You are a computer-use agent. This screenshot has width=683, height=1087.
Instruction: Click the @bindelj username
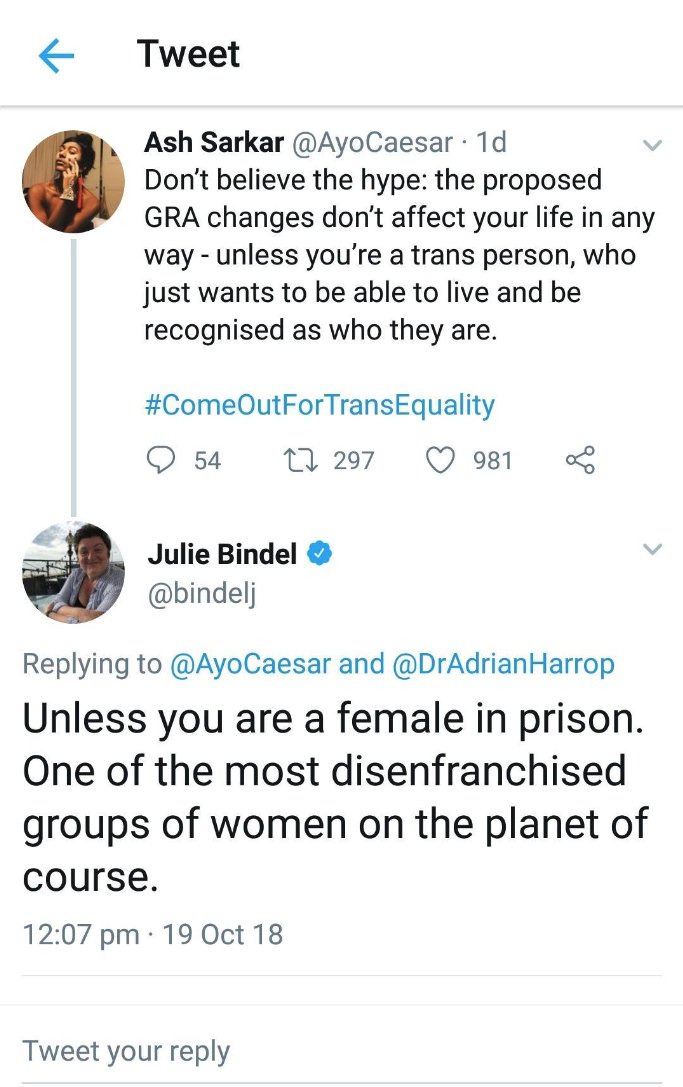(198, 592)
